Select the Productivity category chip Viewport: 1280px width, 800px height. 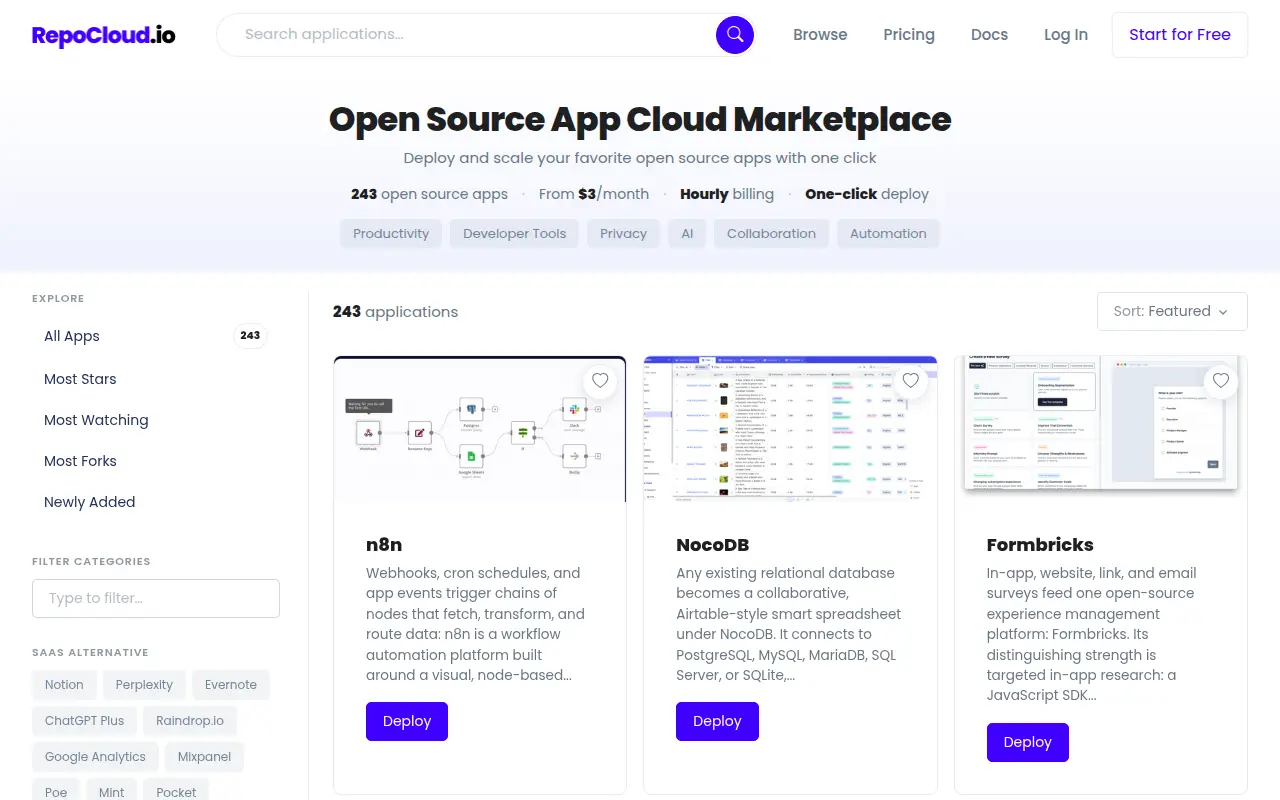(x=391, y=234)
